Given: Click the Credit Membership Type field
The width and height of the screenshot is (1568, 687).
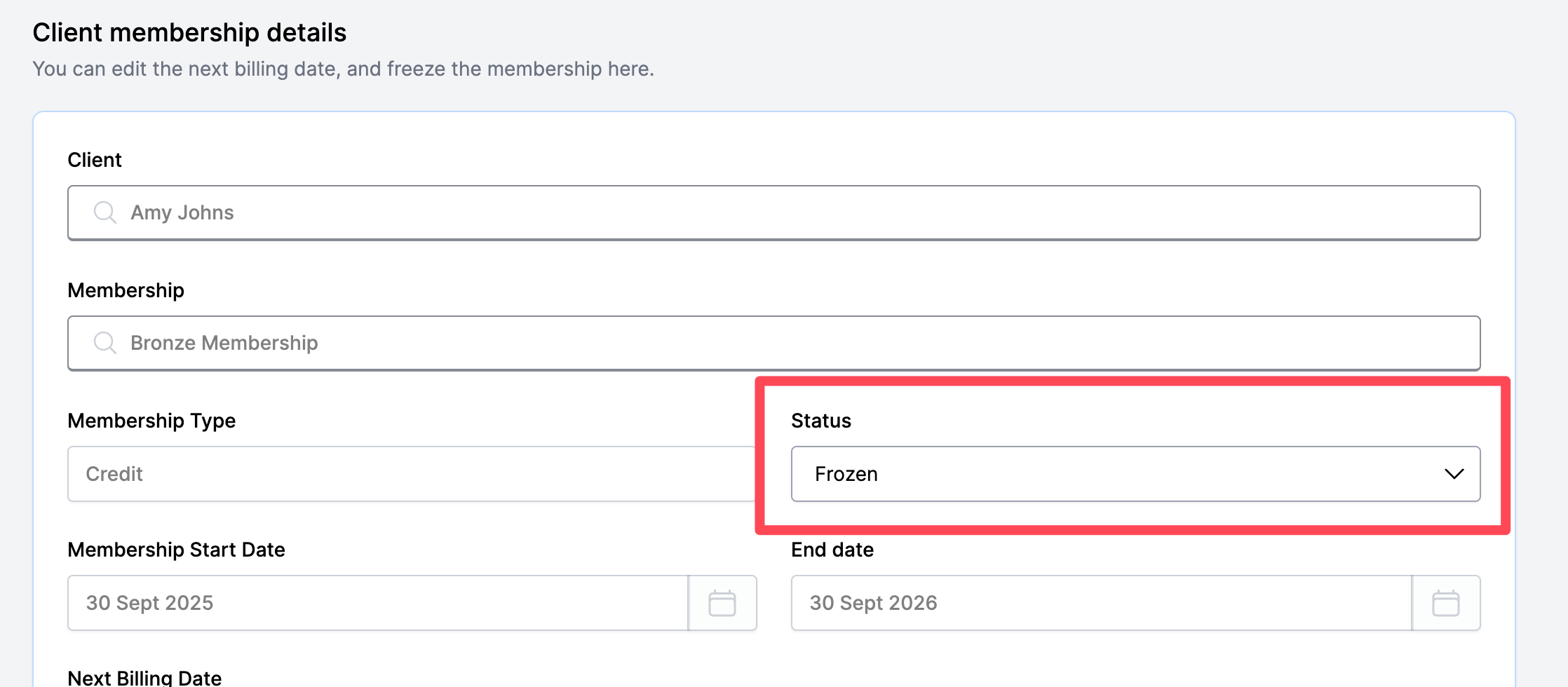Looking at the screenshot, I should 411,474.
